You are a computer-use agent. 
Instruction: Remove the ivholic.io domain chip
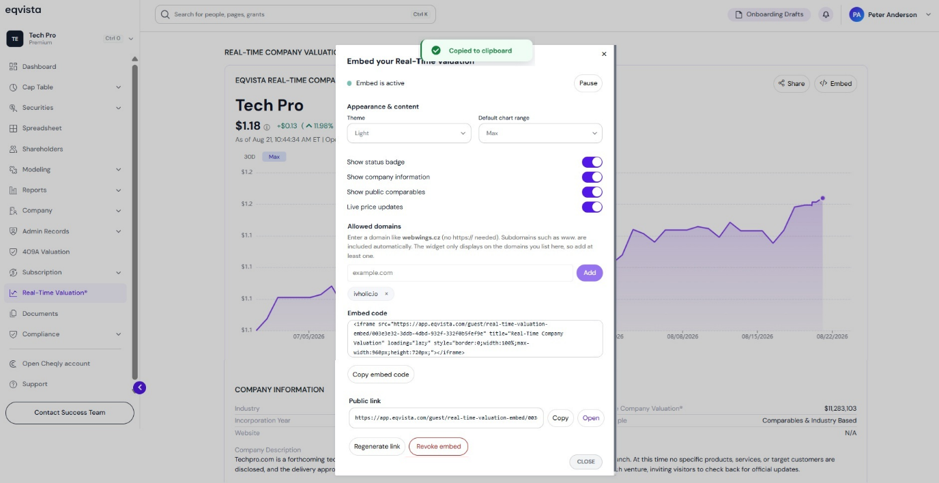[x=386, y=294]
